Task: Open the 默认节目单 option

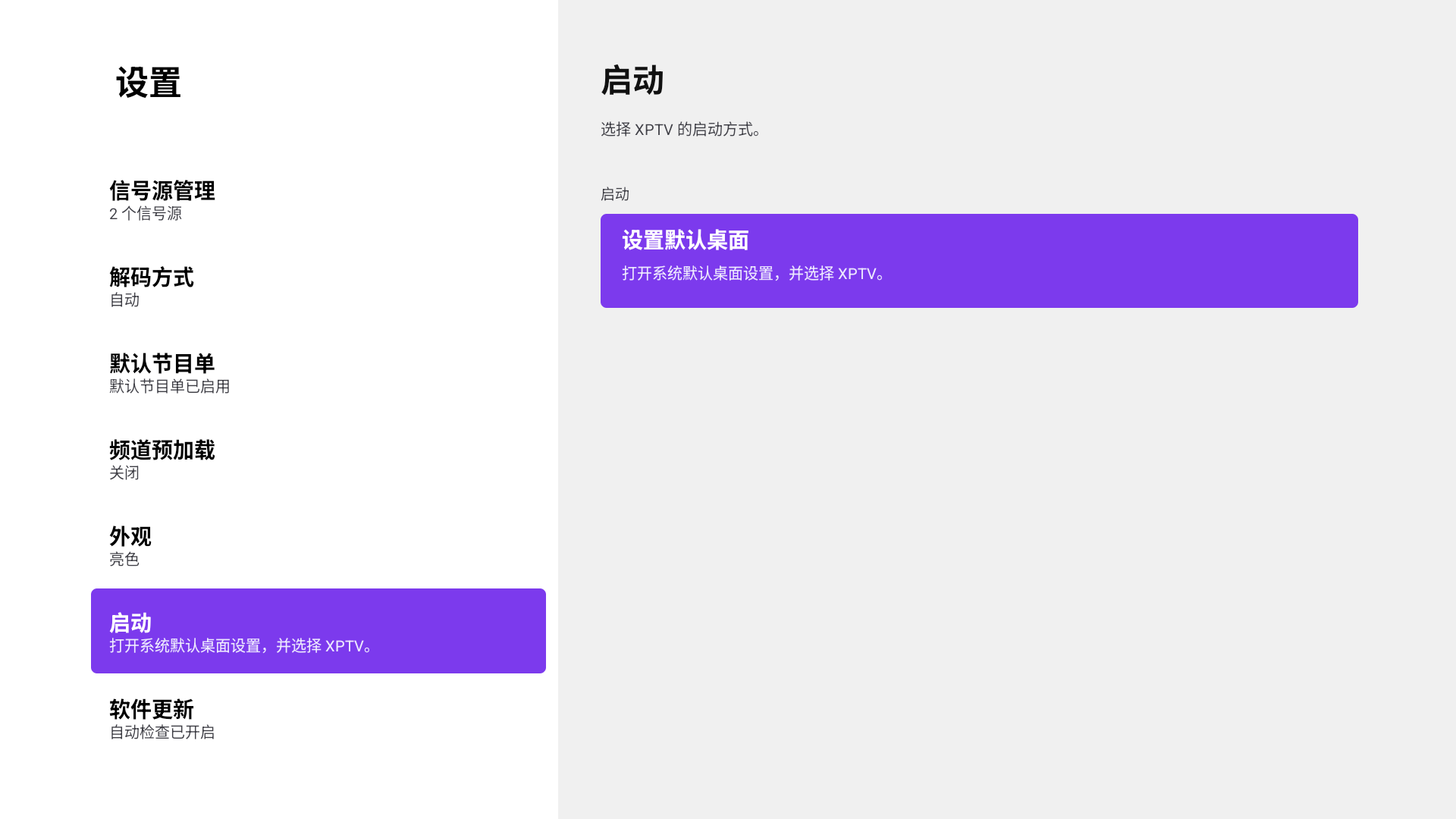Action: (318, 372)
